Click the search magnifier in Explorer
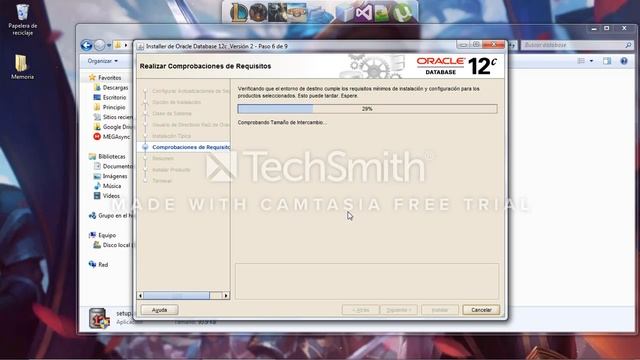 point(628,45)
